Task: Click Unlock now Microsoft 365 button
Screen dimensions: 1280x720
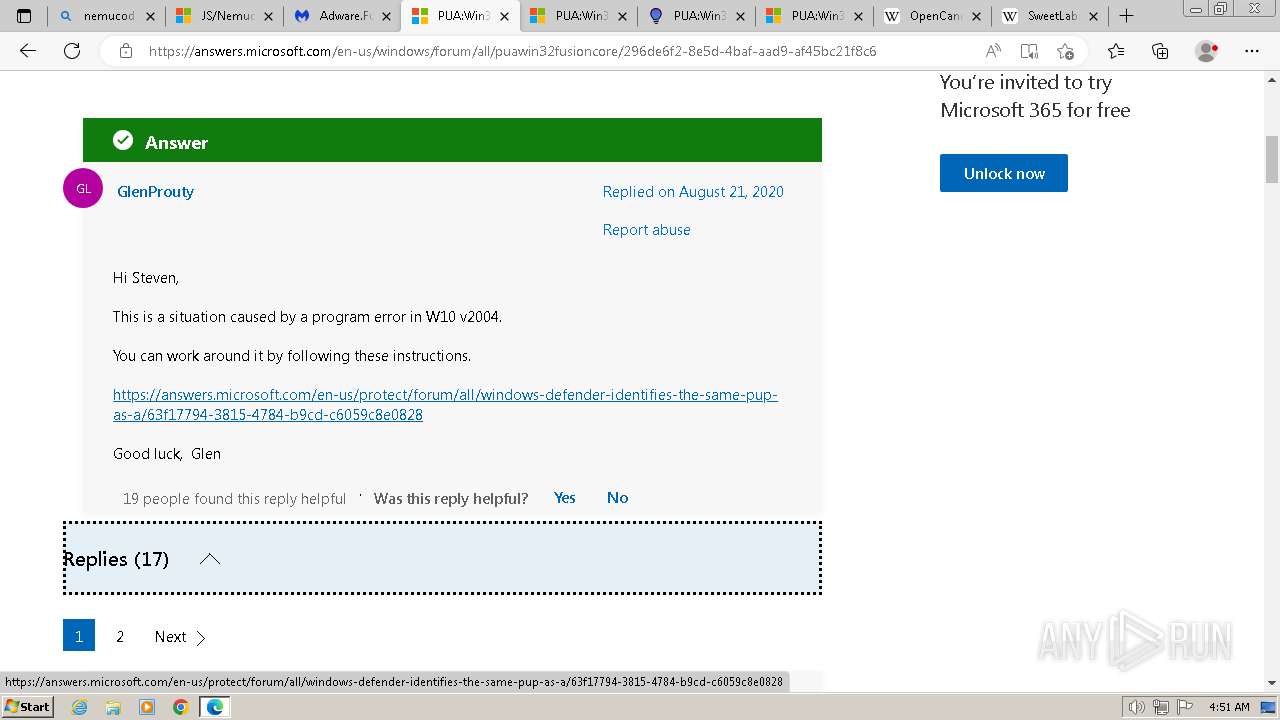Action: [1003, 173]
